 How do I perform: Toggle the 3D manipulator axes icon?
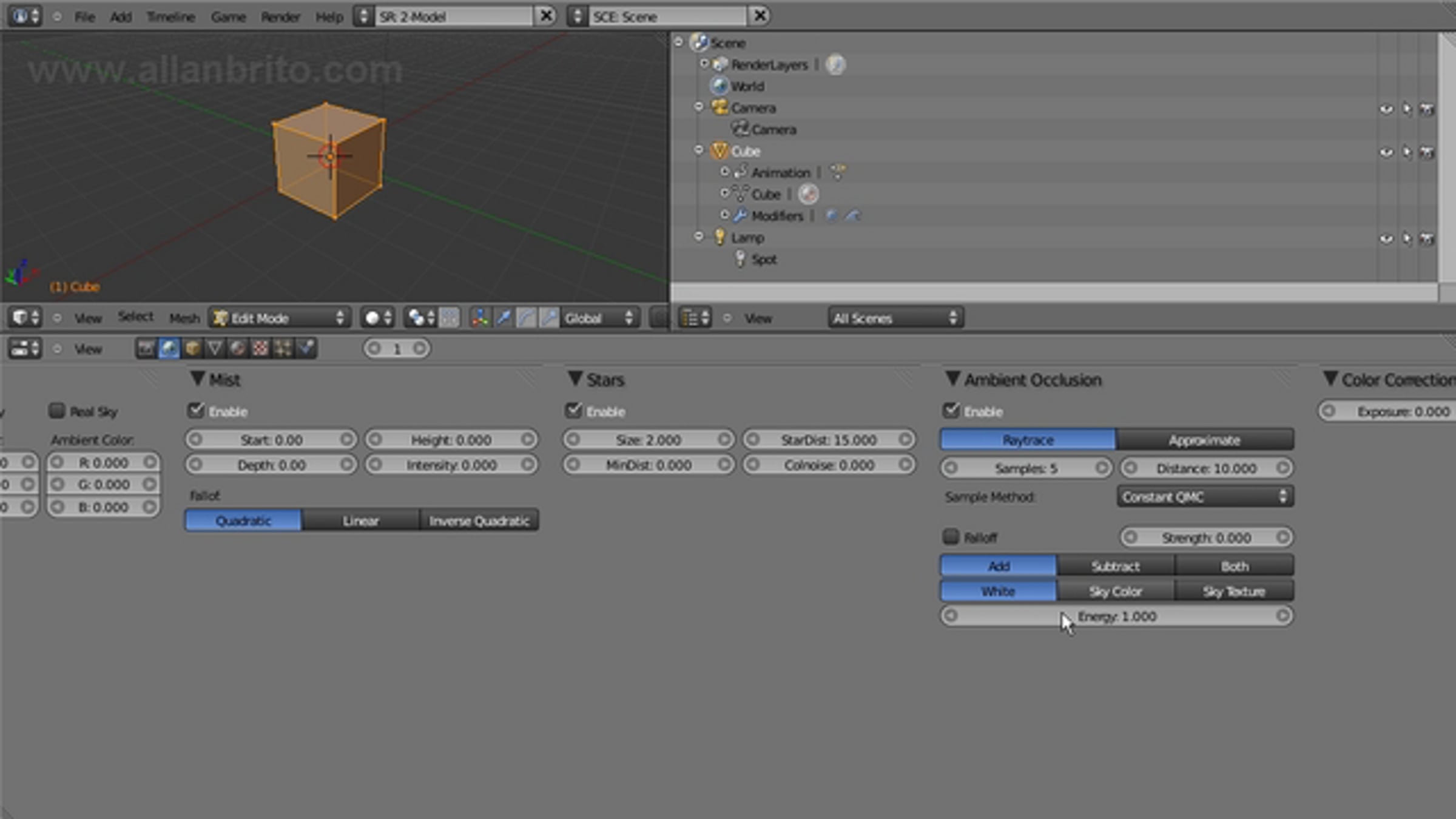coord(480,318)
